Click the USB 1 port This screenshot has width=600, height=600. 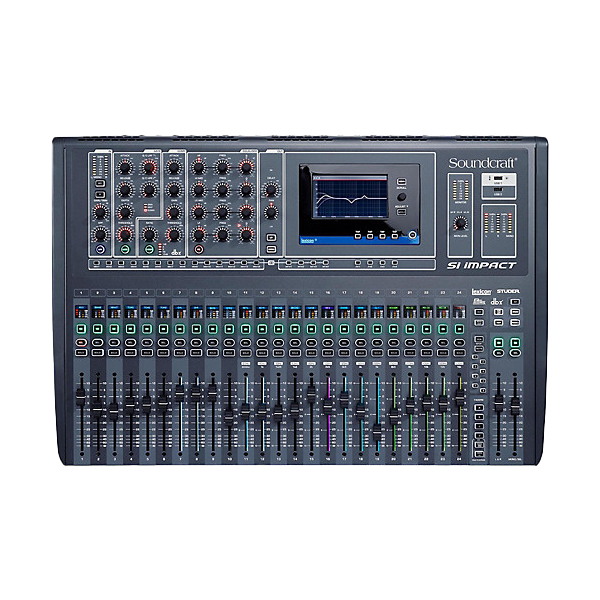[498, 178]
